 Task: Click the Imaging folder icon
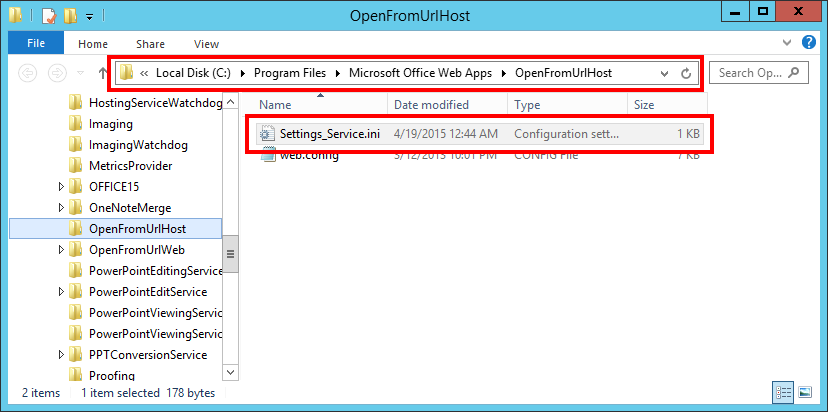click(76, 124)
